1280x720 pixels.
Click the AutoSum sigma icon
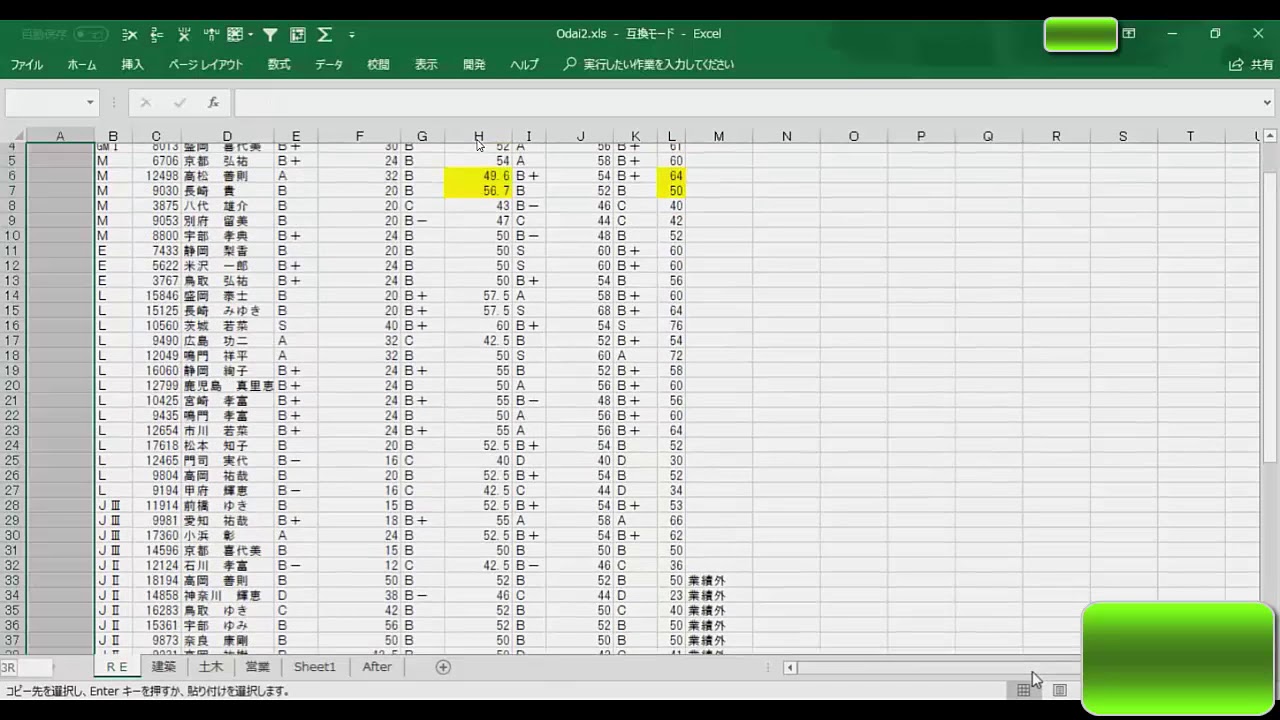[x=324, y=34]
